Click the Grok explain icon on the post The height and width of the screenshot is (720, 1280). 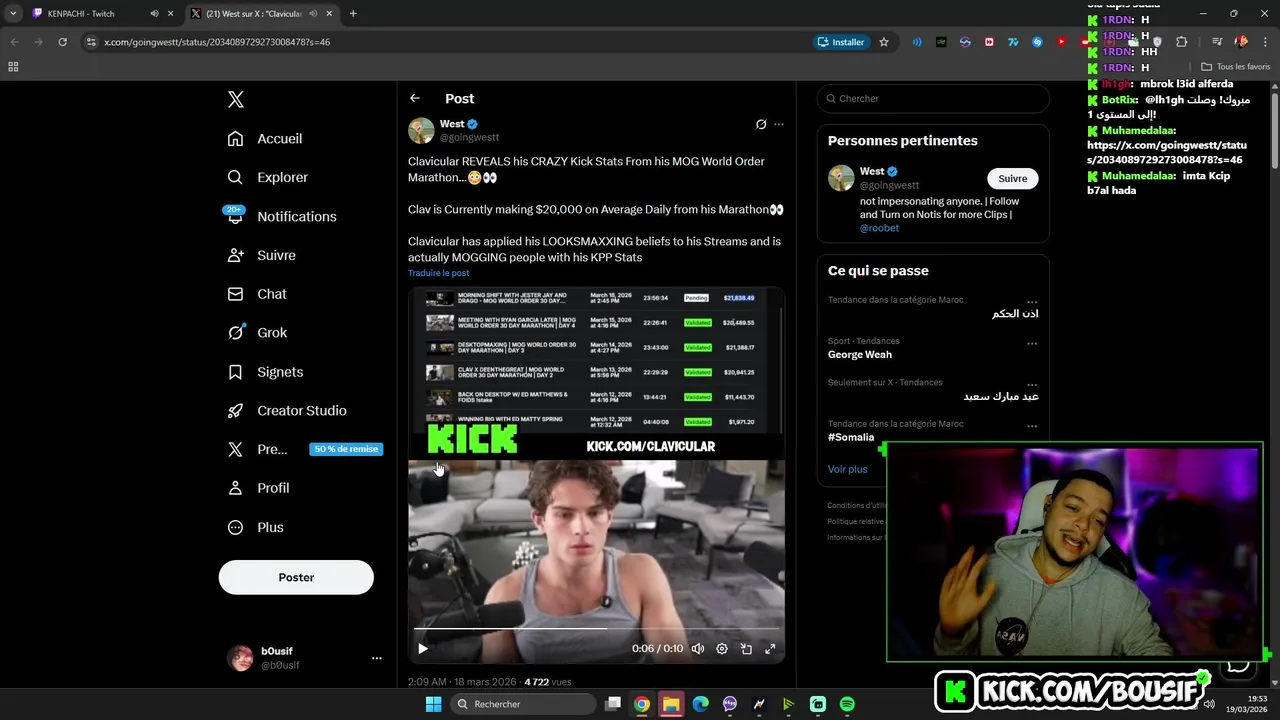point(761,124)
